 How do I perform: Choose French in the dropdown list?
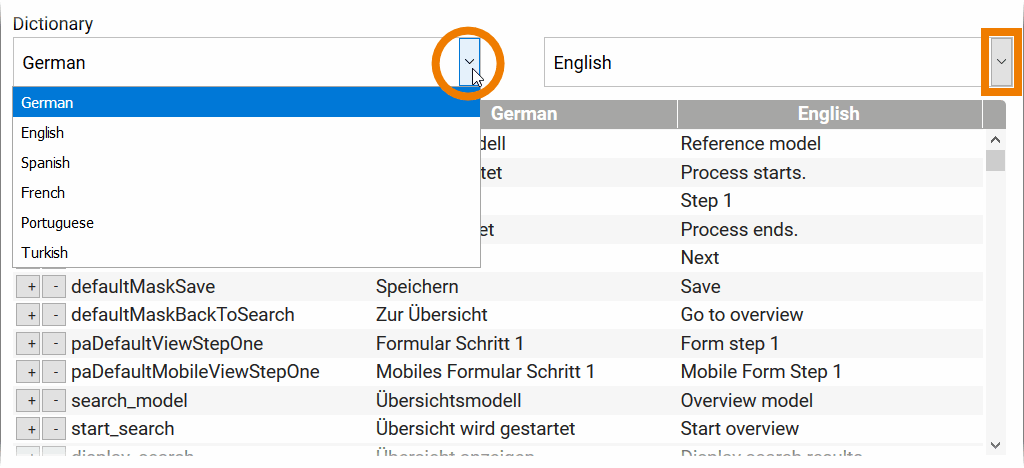[x=43, y=193]
